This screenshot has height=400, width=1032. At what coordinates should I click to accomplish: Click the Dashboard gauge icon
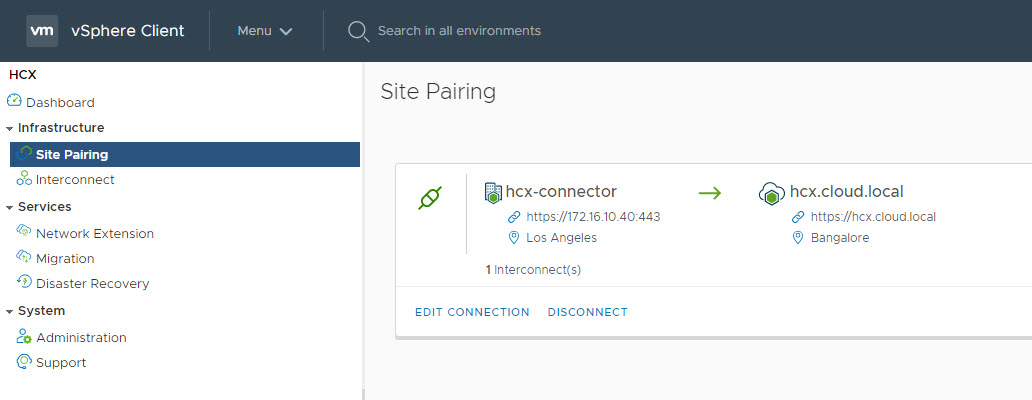click(14, 101)
